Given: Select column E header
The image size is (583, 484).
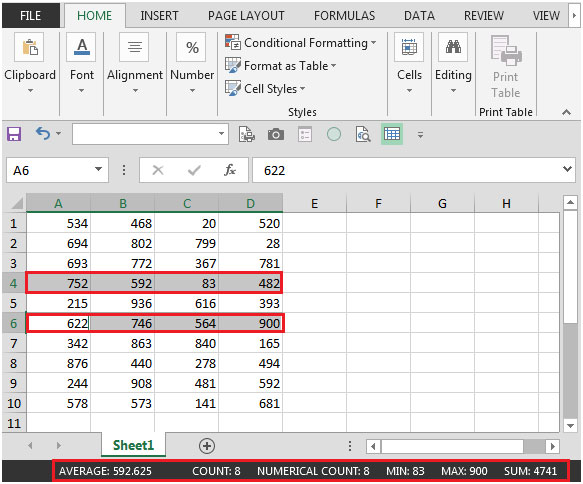Looking at the screenshot, I should pyautogui.click(x=315, y=203).
